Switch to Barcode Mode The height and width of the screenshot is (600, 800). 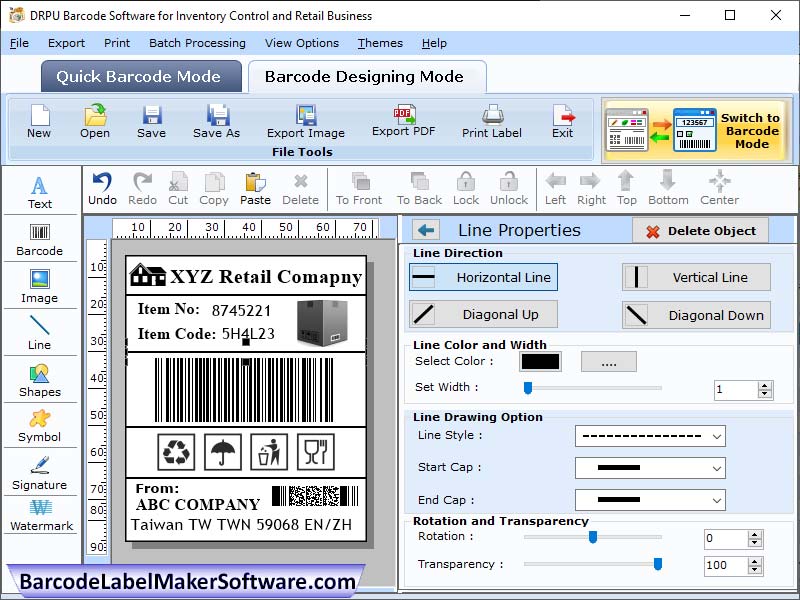[697, 131]
